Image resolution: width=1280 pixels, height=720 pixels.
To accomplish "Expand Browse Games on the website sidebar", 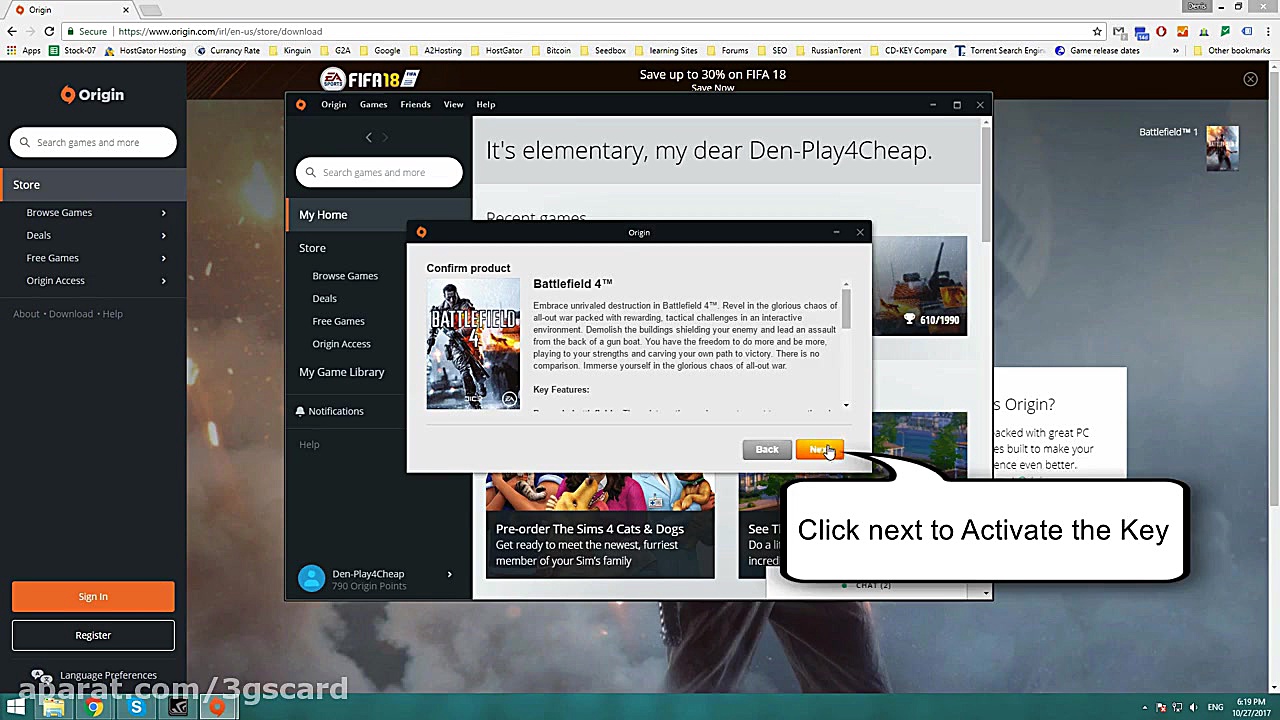I will 163,213.
